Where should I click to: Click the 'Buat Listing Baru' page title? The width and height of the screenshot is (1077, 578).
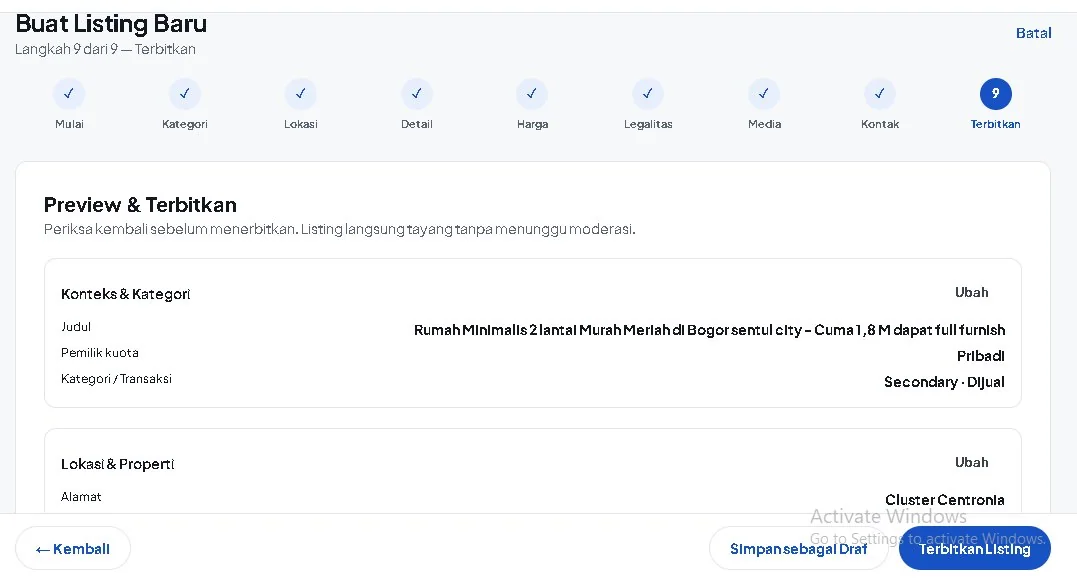click(x=111, y=24)
